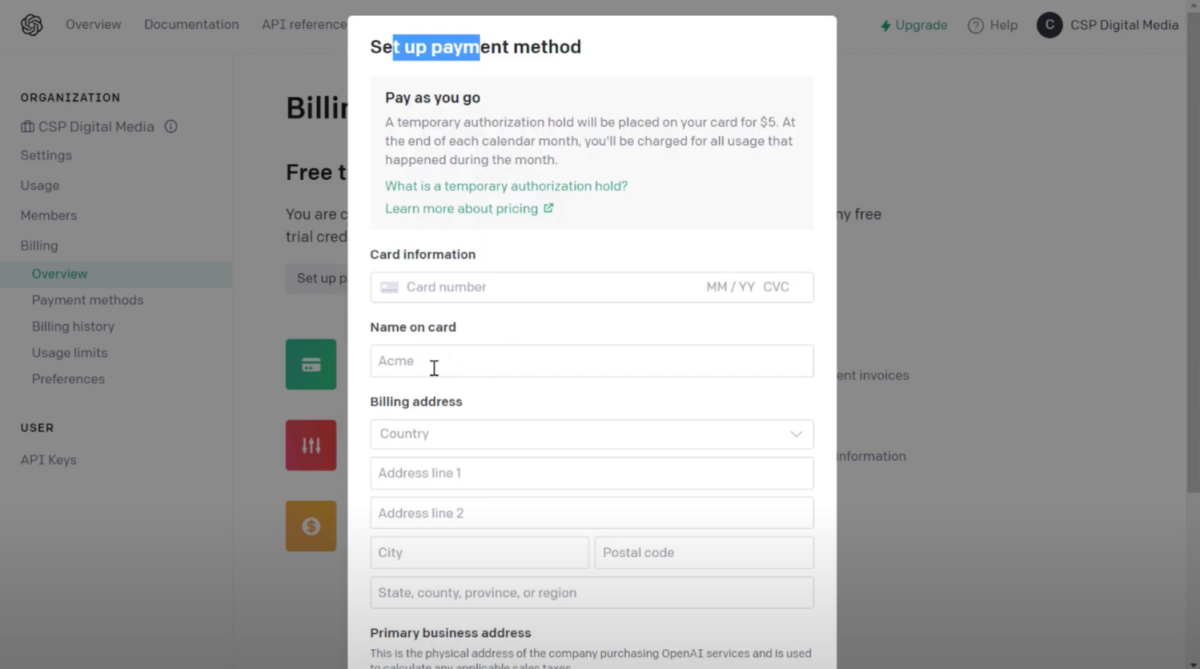
Task: Click the green card billing icon
Action: tap(311, 364)
